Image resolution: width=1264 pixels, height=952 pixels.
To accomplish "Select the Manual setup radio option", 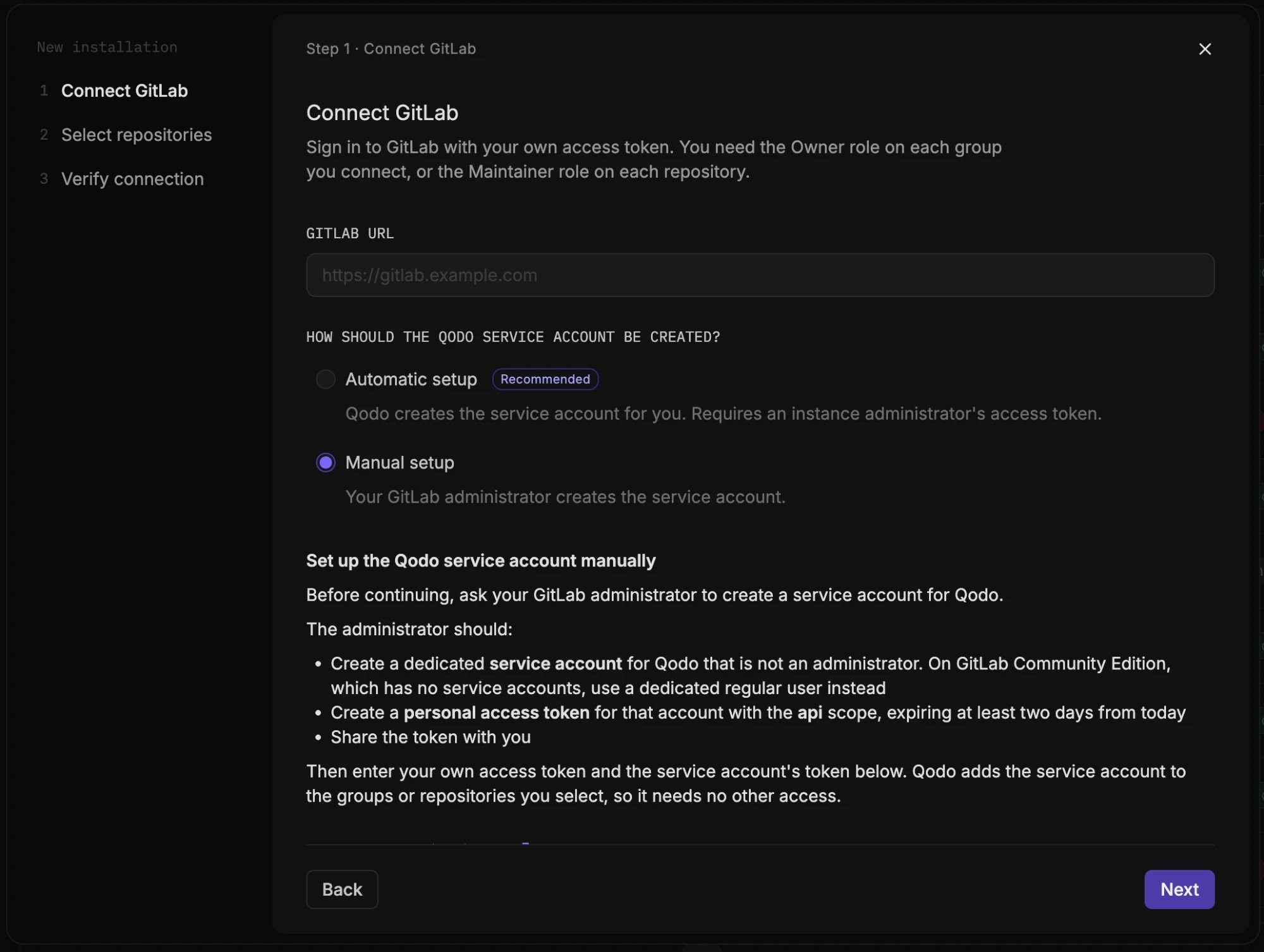I will (325, 463).
